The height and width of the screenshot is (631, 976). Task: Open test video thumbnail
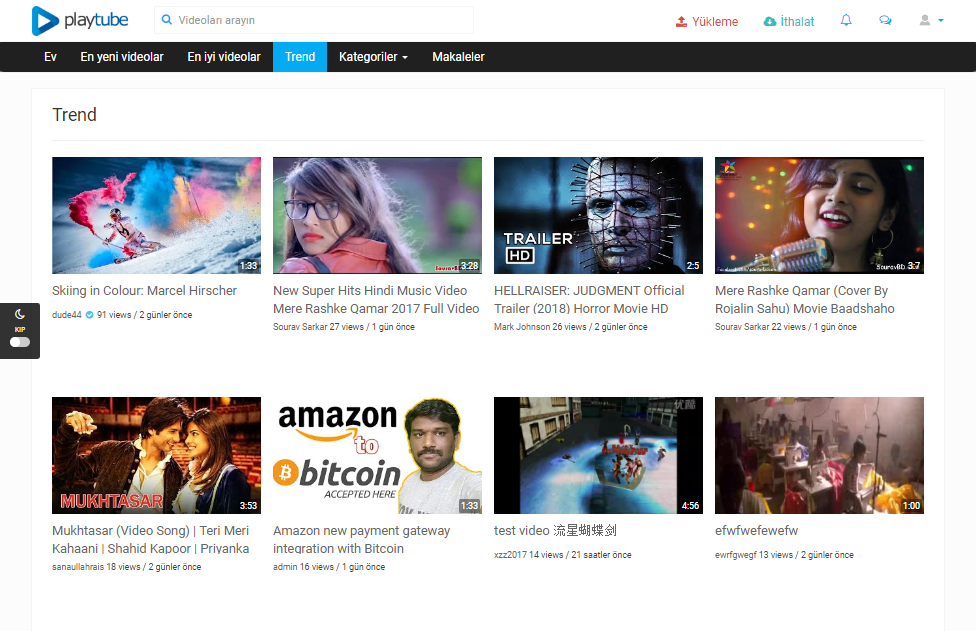point(598,456)
